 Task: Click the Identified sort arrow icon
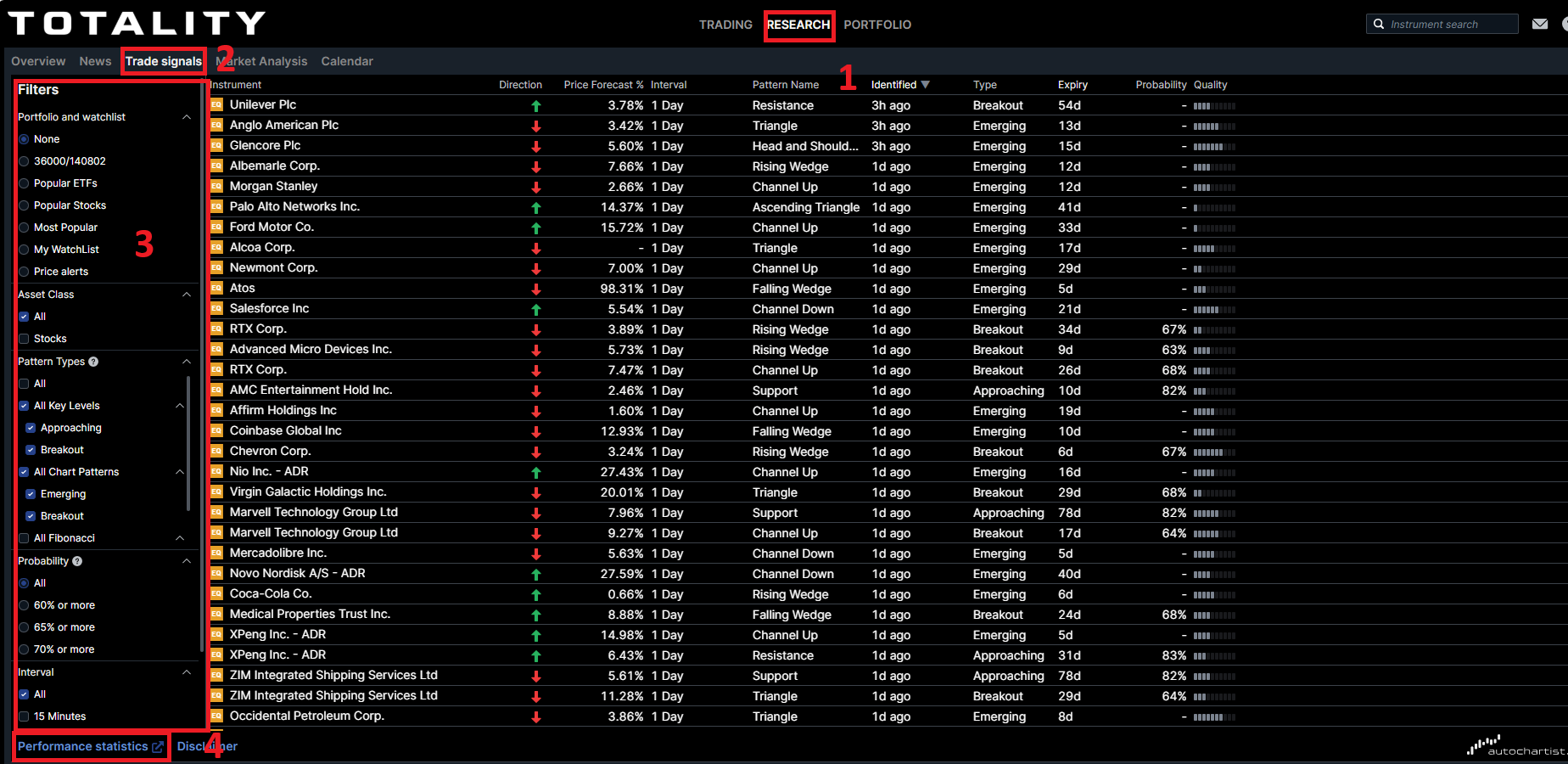tap(926, 85)
